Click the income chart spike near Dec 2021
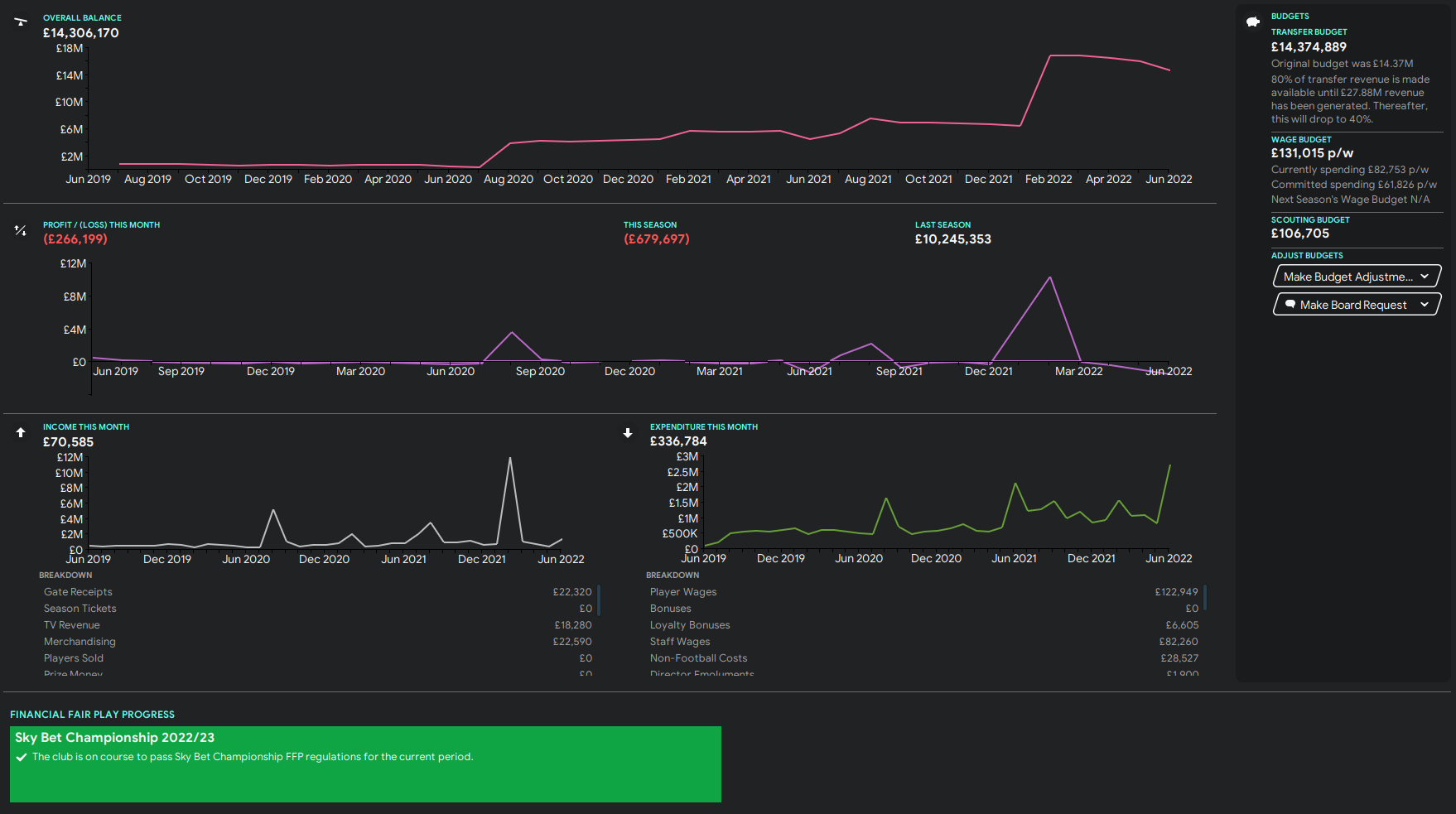The image size is (1456, 814). coord(510,458)
